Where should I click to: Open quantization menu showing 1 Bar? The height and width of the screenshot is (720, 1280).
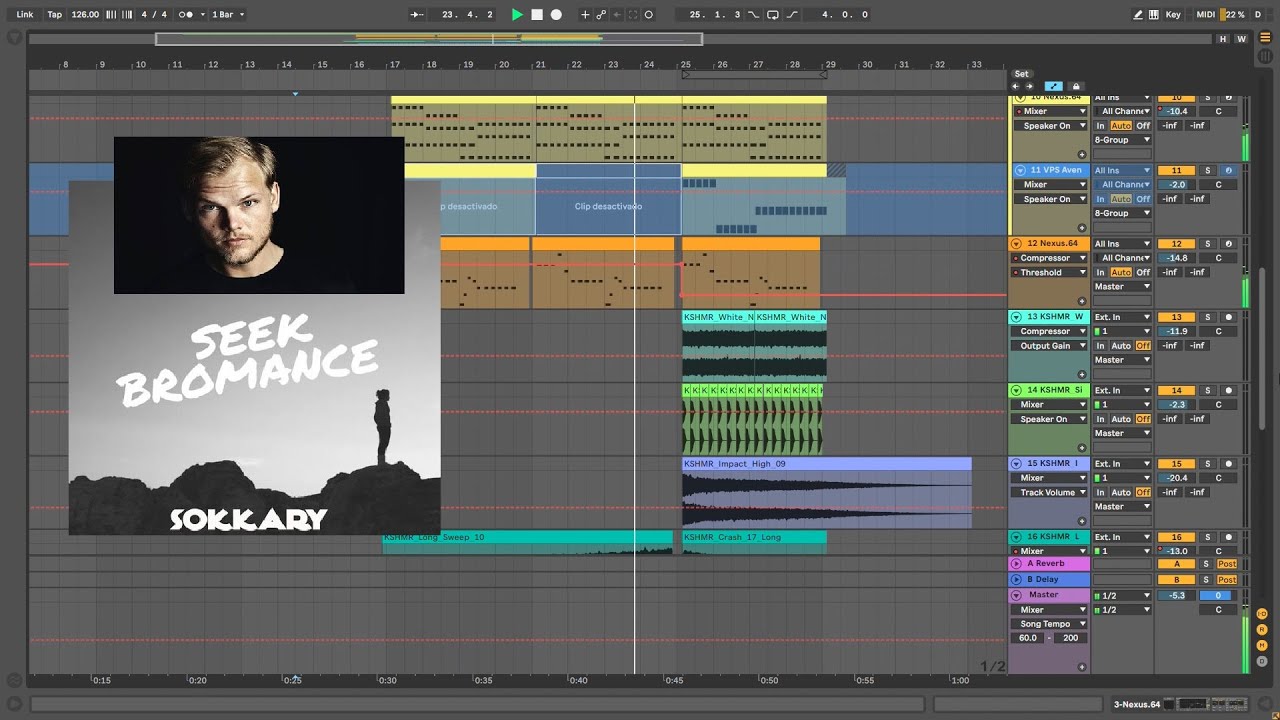point(228,15)
